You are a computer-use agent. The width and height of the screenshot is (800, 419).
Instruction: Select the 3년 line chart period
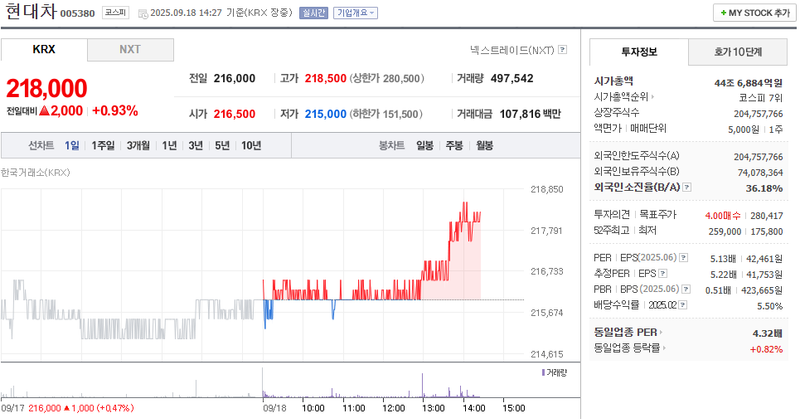point(196,145)
